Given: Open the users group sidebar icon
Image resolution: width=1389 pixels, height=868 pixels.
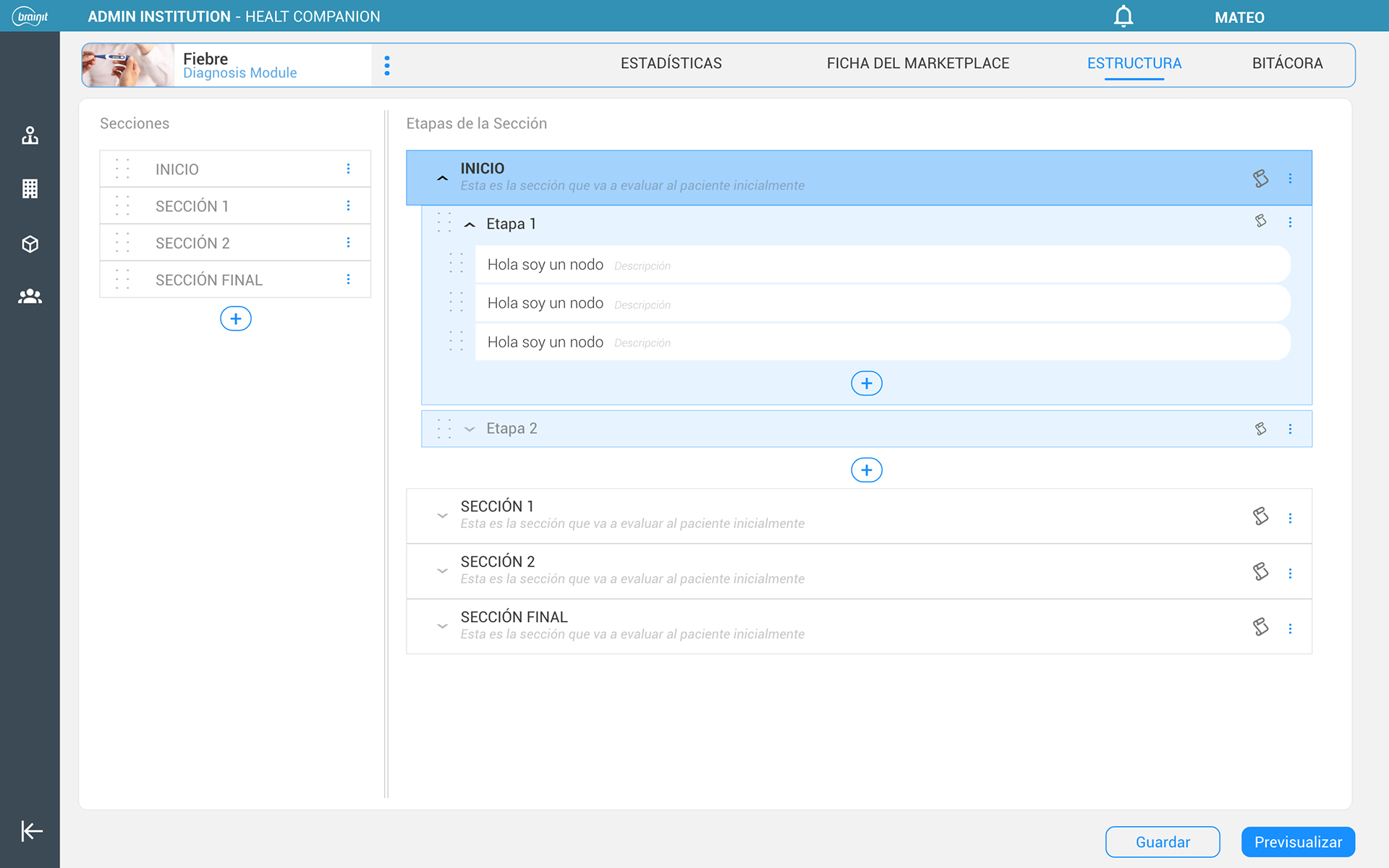Looking at the screenshot, I should point(30,296).
